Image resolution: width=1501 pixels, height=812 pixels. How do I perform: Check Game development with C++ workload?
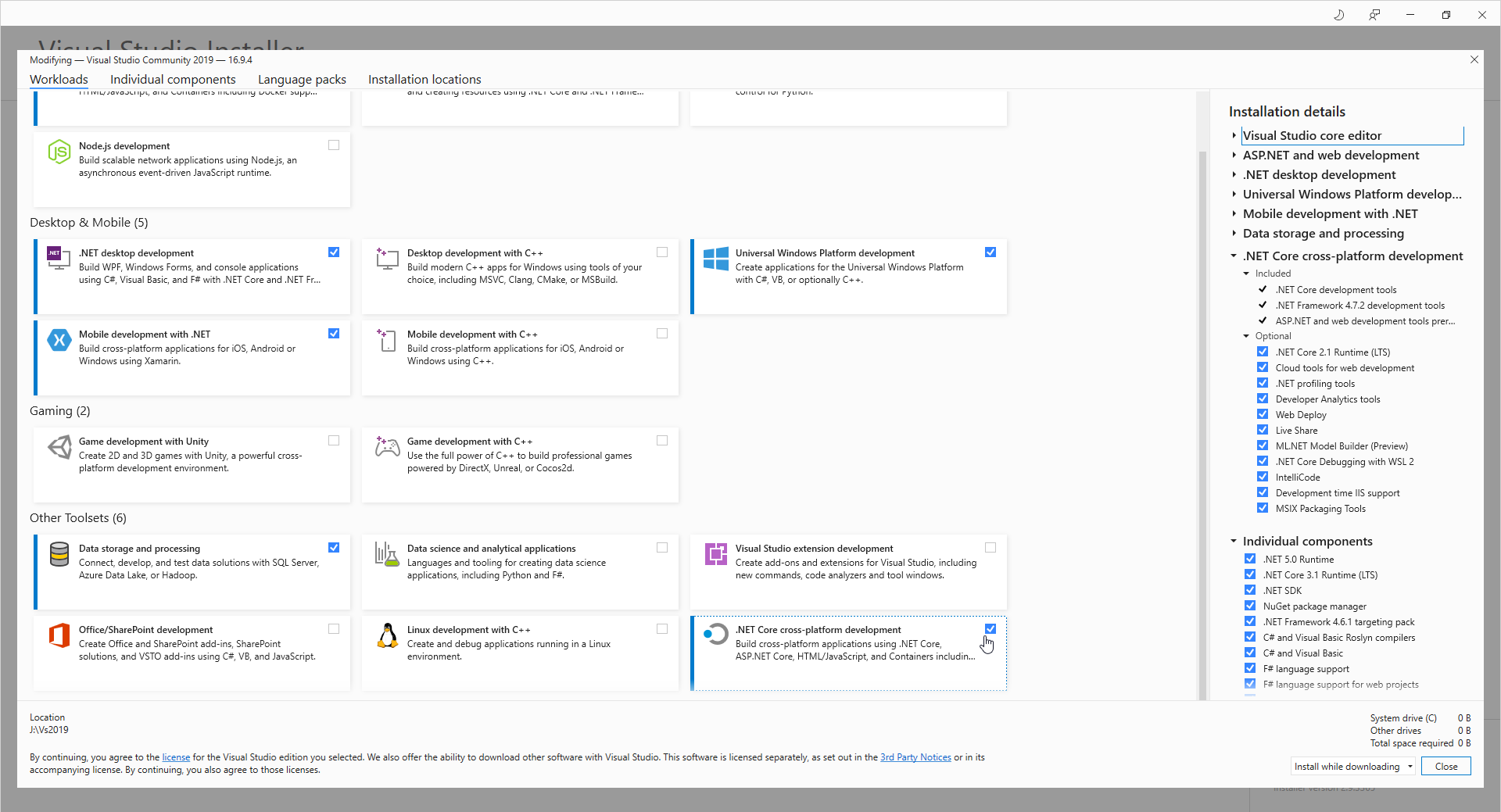coord(662,441)
